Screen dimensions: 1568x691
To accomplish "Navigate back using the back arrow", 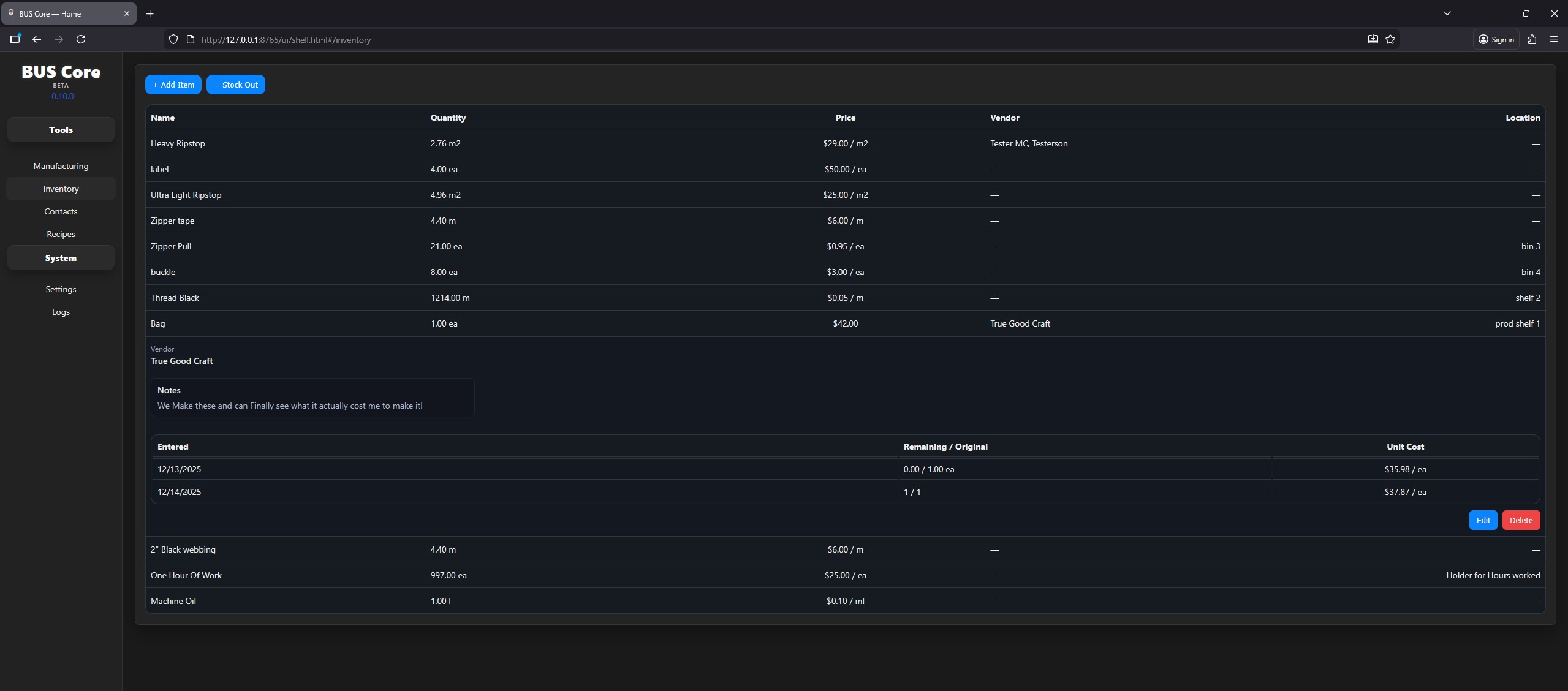I will coord(37,39).
